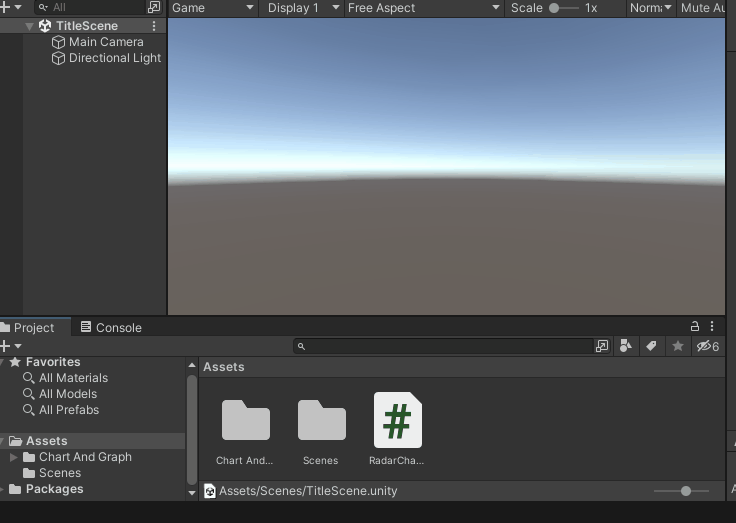
Task: Select All Materials favorite search
Action: click(x=73, y=378)
